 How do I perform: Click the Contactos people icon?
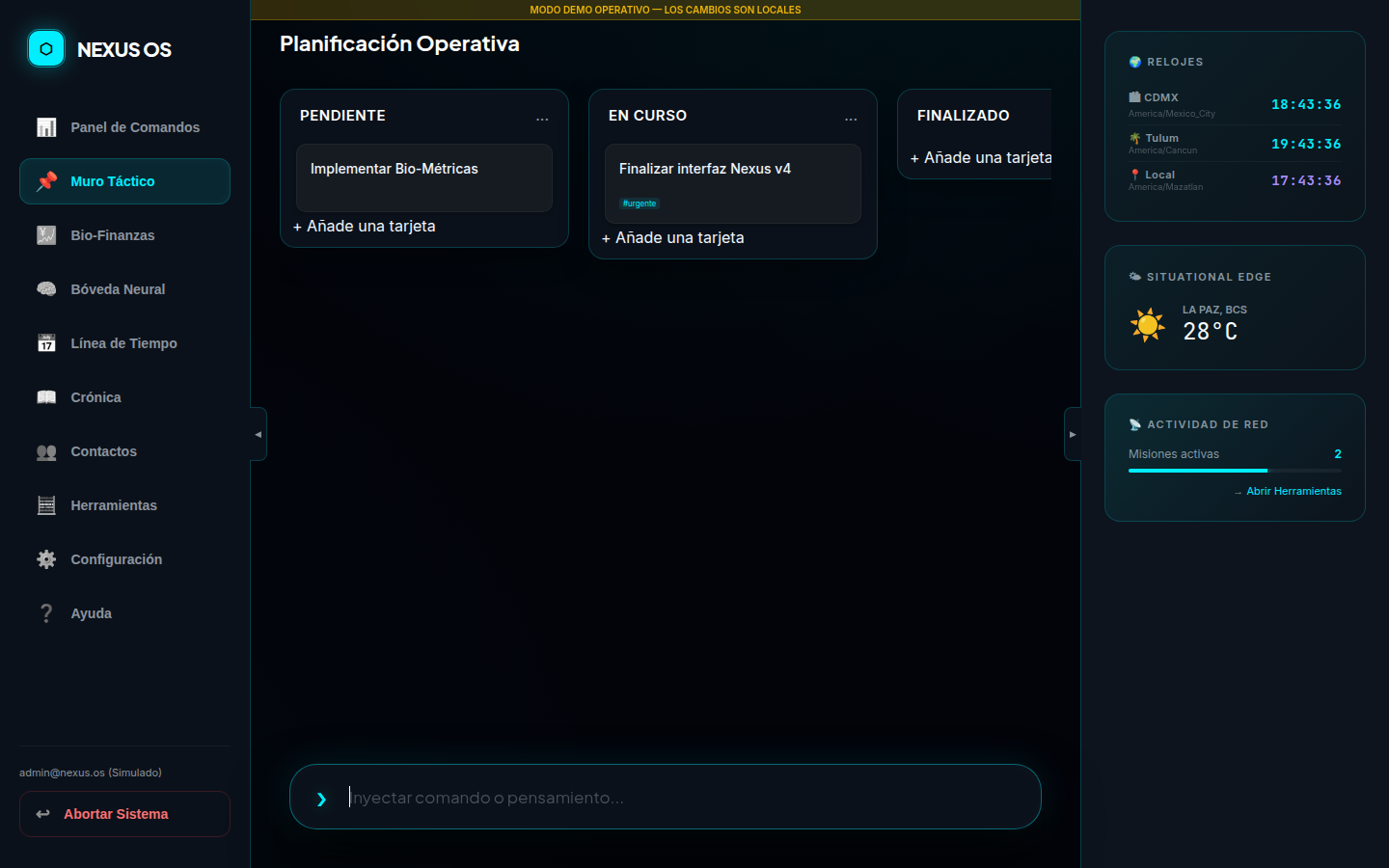(46, 451)
